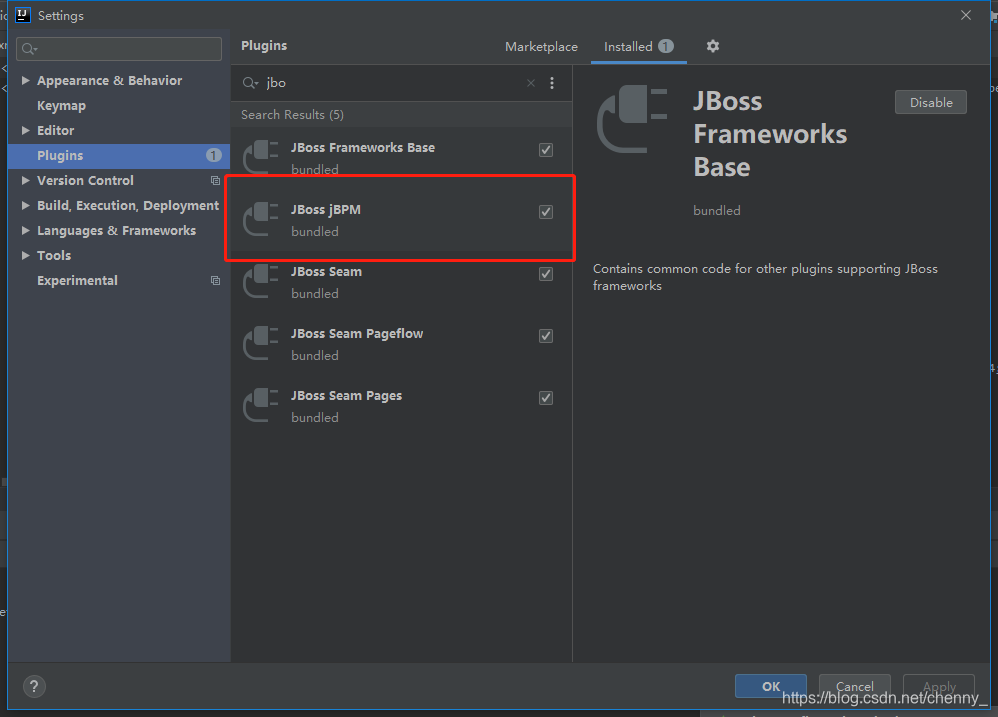This screenshot has height=717, width=998.
Task: Expand Build, Execution, Deployment arrow
Action: click(x=25, y=205)
